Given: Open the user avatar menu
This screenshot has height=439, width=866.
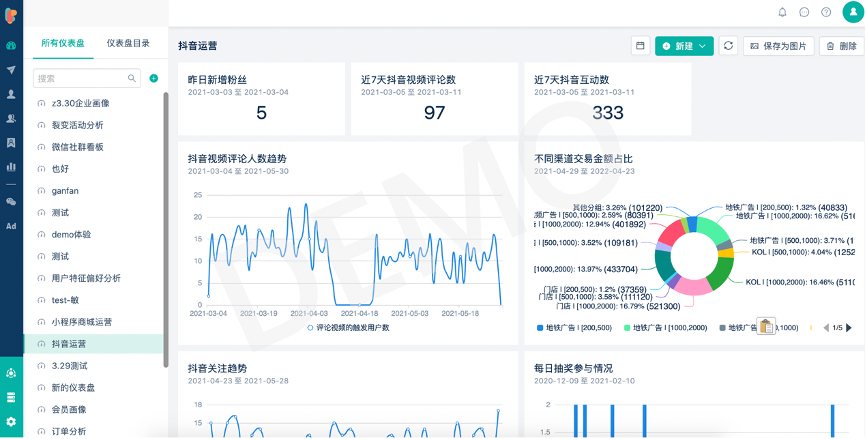Looking at the screenshot, I should [853, 12].
